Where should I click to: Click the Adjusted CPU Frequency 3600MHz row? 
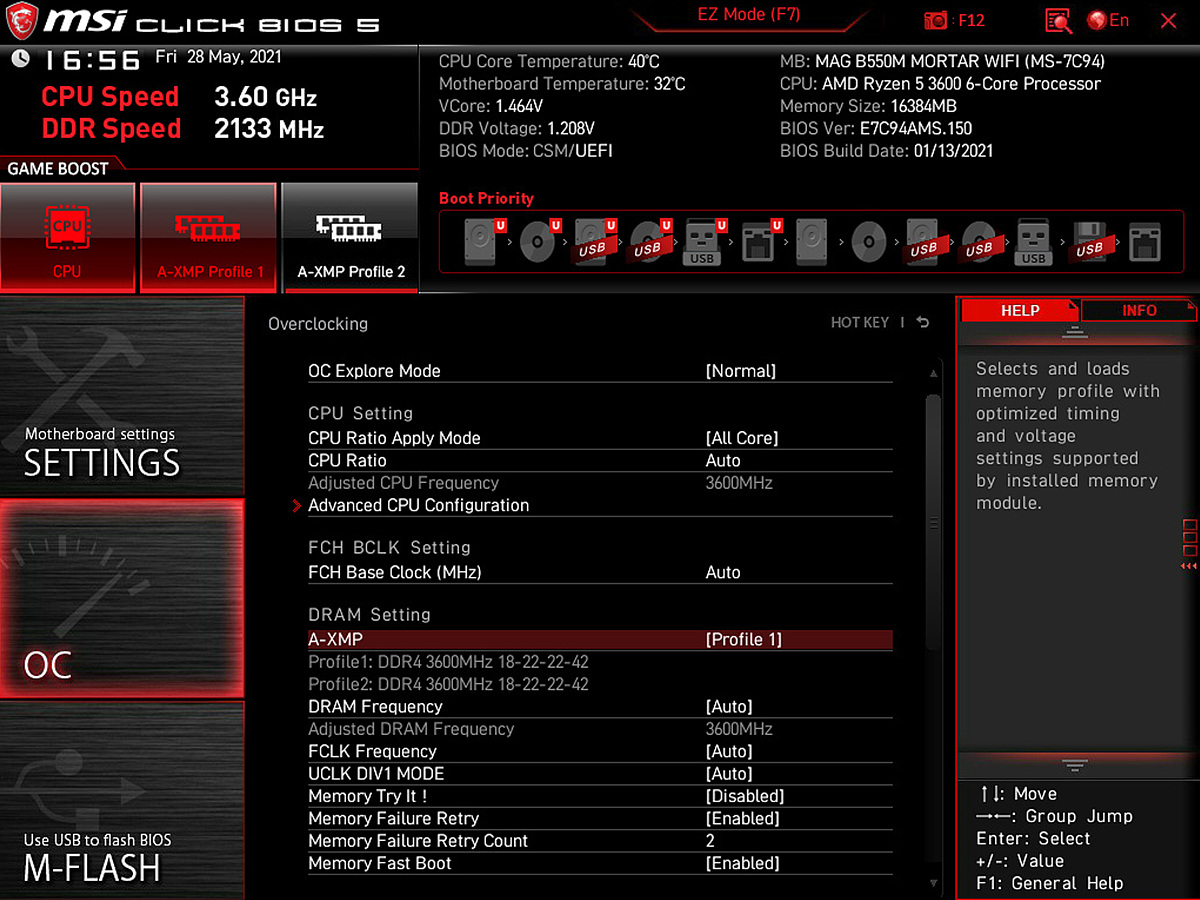(600, 483)
